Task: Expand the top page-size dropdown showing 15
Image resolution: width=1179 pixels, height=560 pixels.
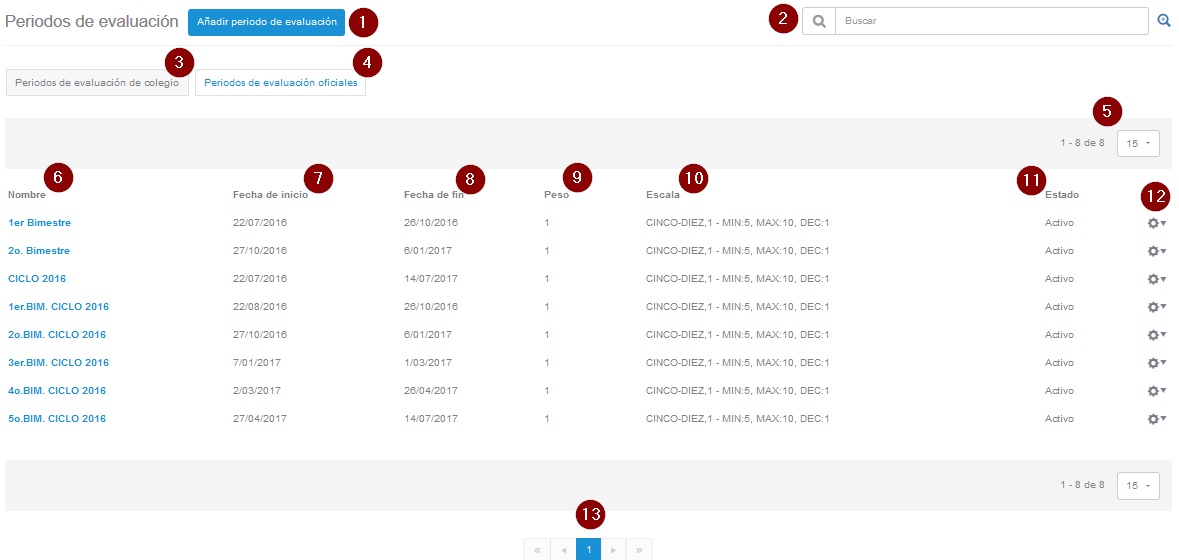Action: pyautogui.click(x=1138, y=144)
